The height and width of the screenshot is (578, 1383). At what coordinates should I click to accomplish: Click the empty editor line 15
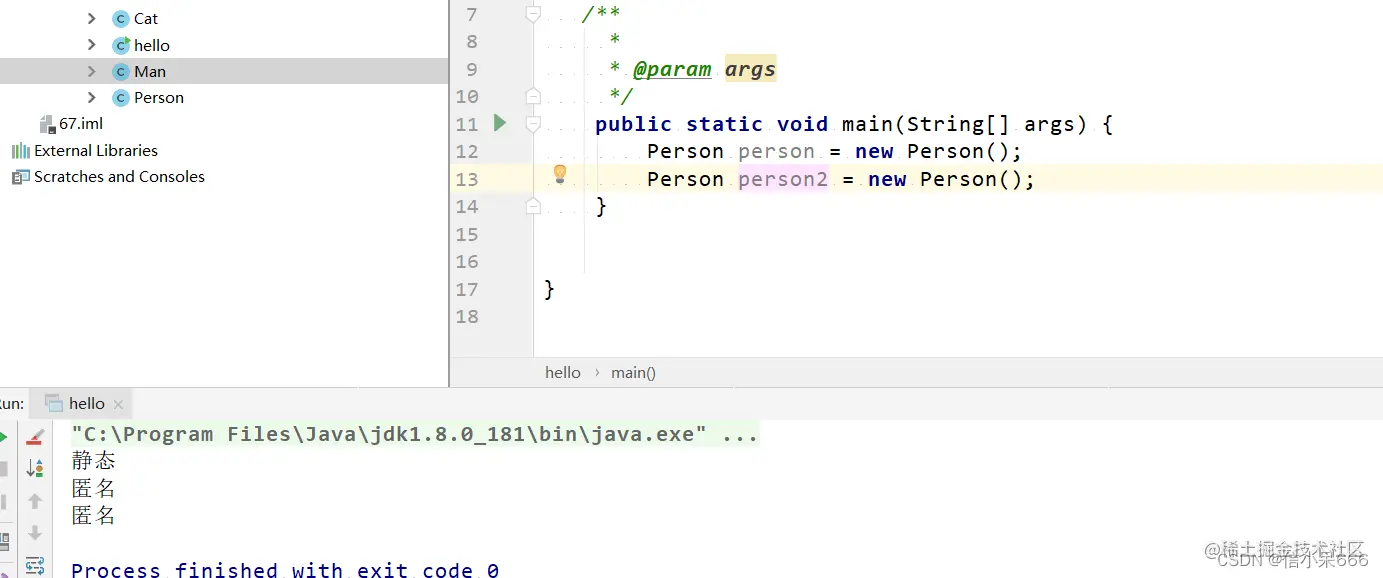point(958,234)
